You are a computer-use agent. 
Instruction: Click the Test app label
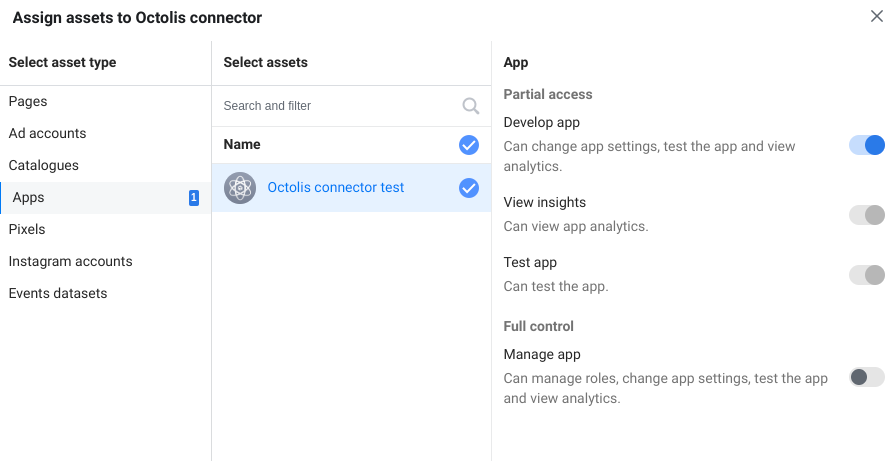click(x=530, y=263)
